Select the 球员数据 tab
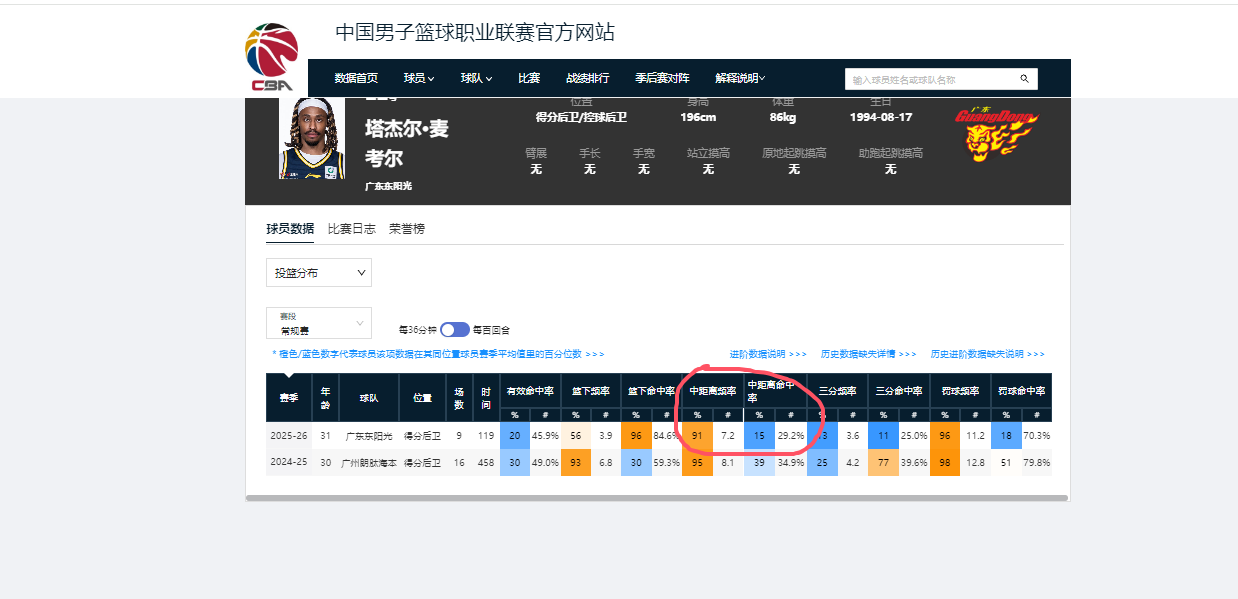Viewport: 1238px width, 599px height. click(x=290, y=229)
